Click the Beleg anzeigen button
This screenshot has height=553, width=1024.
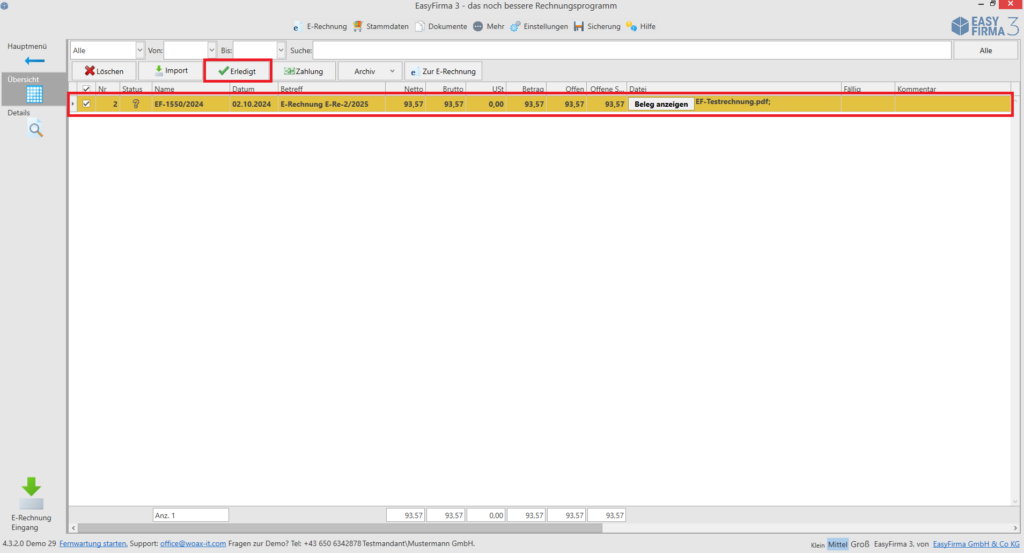point(661,104)
